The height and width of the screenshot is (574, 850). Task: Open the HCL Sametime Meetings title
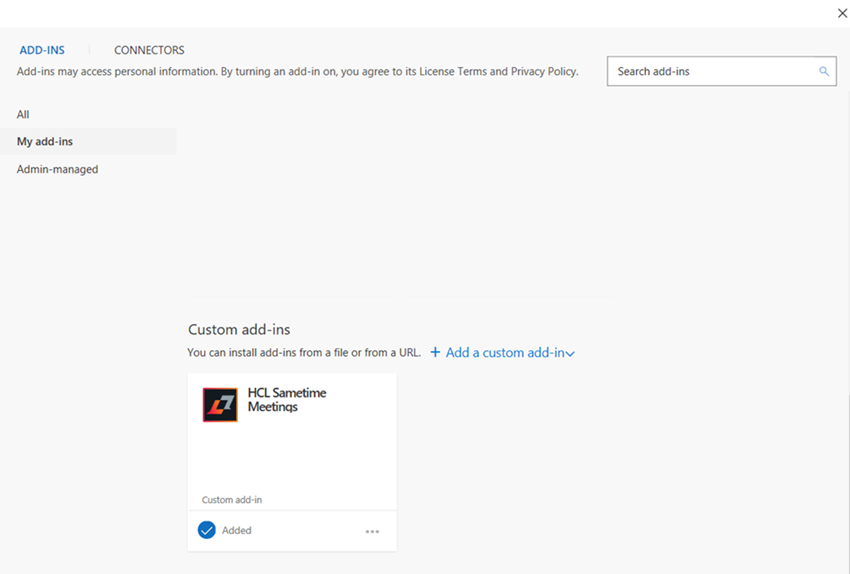pyautogui.click(x=287, y=400)
